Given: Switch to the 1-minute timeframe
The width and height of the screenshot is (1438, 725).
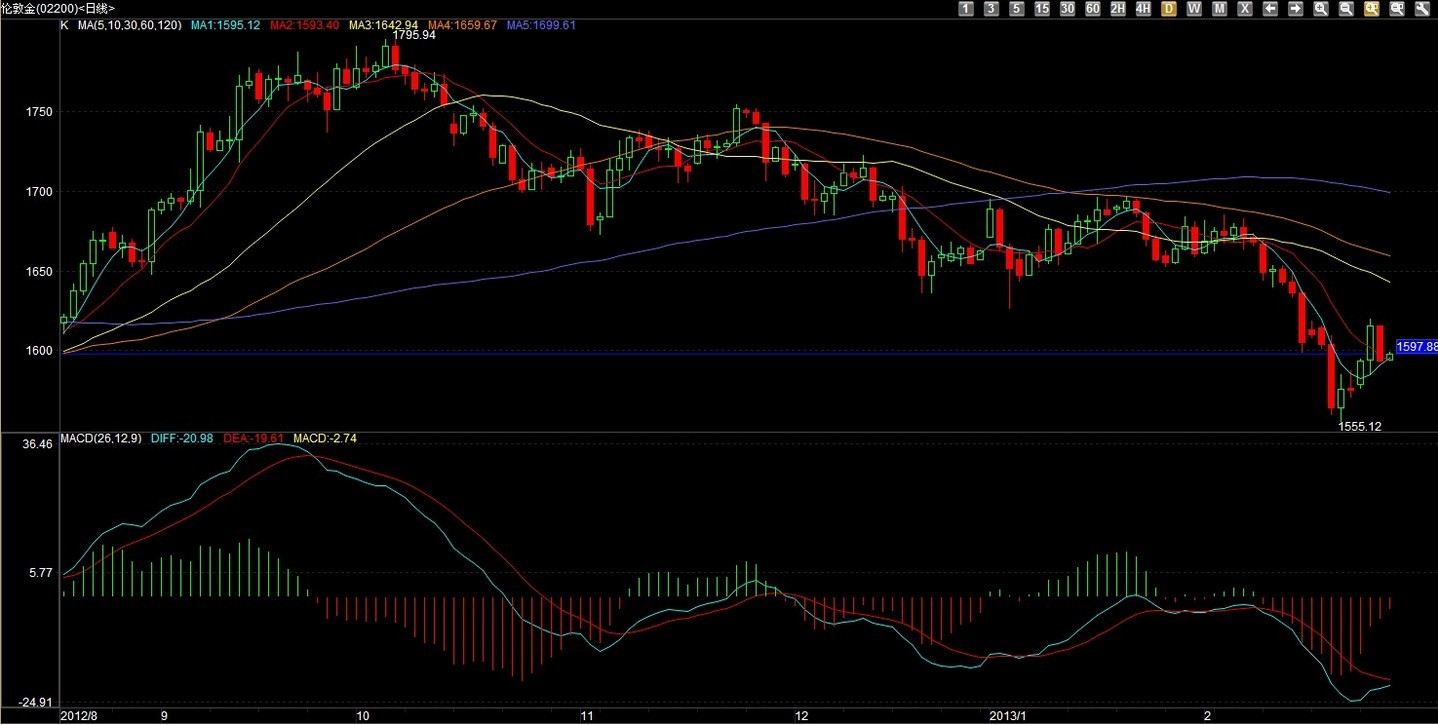Looking at the screenshot, I should click(x=965, y=8).
